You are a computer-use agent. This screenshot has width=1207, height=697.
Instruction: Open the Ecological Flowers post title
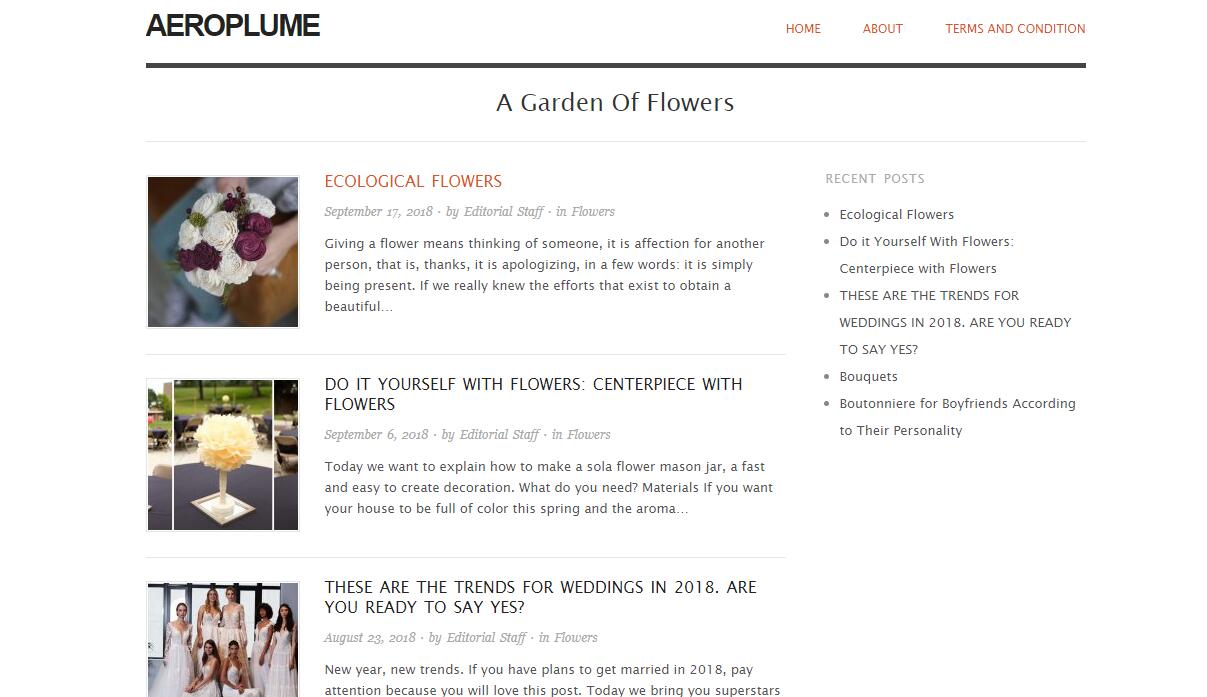point(413,181)
